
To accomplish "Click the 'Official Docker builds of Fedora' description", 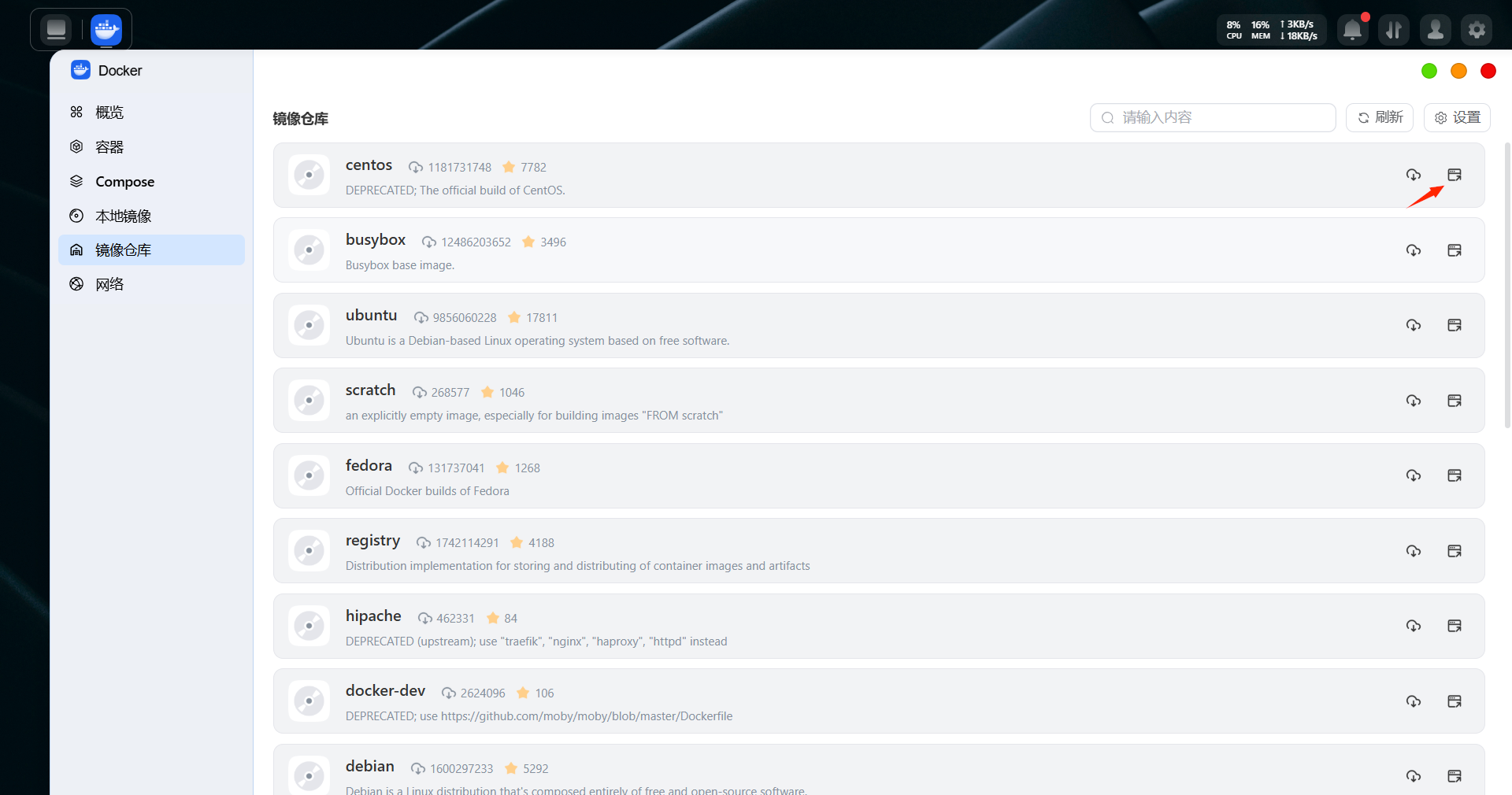I will (427, 491).
